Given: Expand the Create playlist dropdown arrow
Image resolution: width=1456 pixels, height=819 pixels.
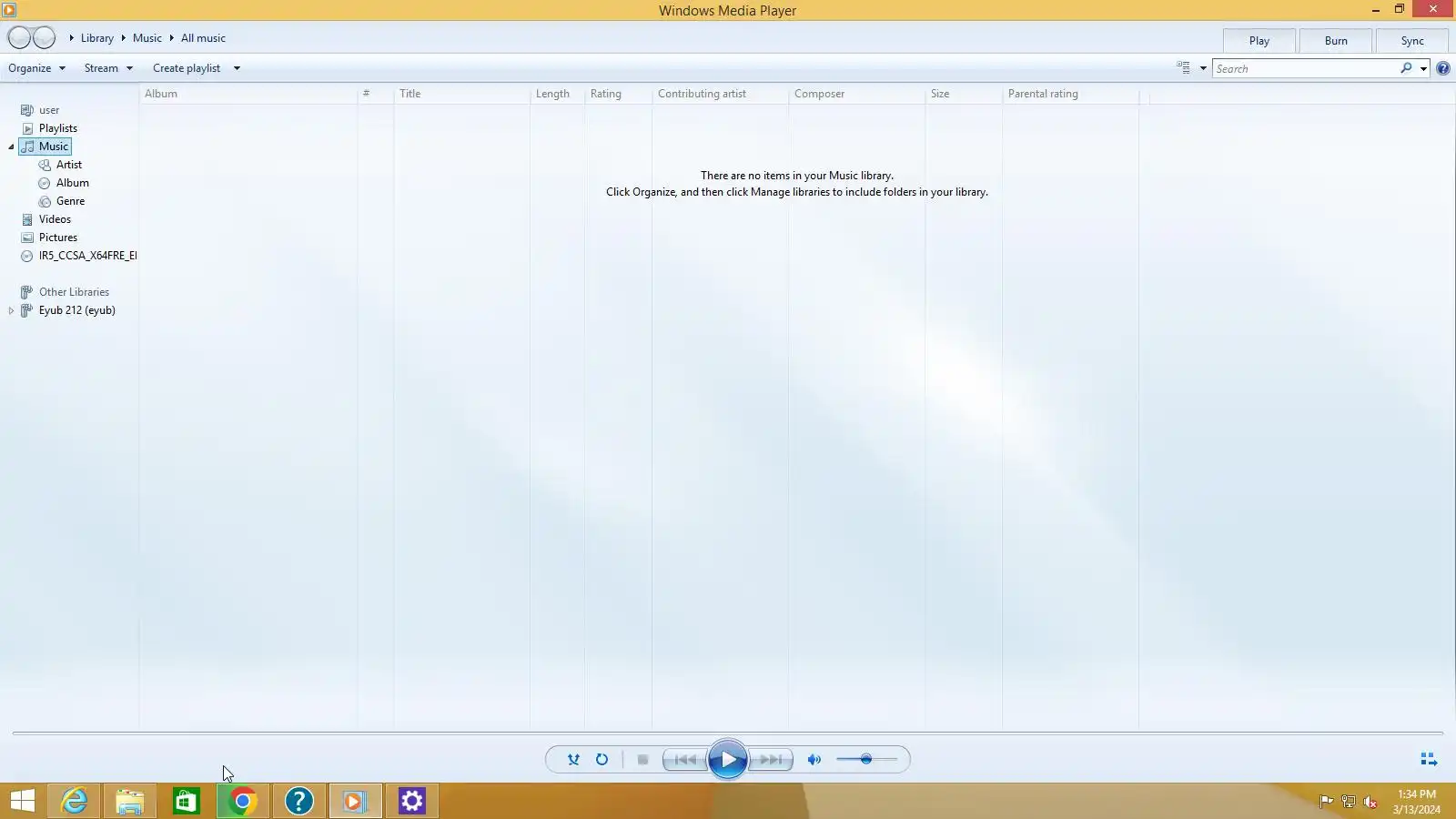Looking at the screenshot, I should coord(237,68).
